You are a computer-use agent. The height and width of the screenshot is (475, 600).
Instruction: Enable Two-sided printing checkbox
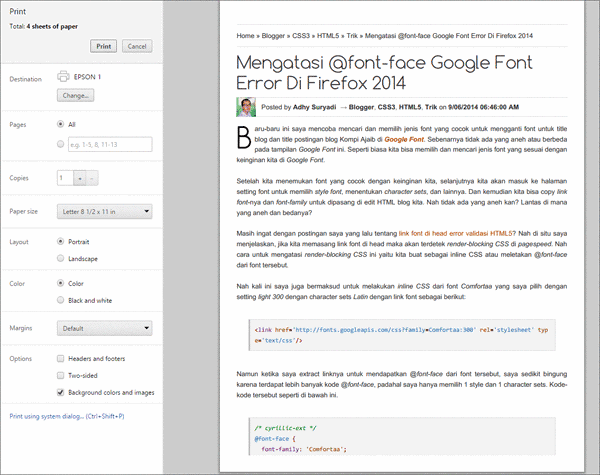click(x=60, y=375)
